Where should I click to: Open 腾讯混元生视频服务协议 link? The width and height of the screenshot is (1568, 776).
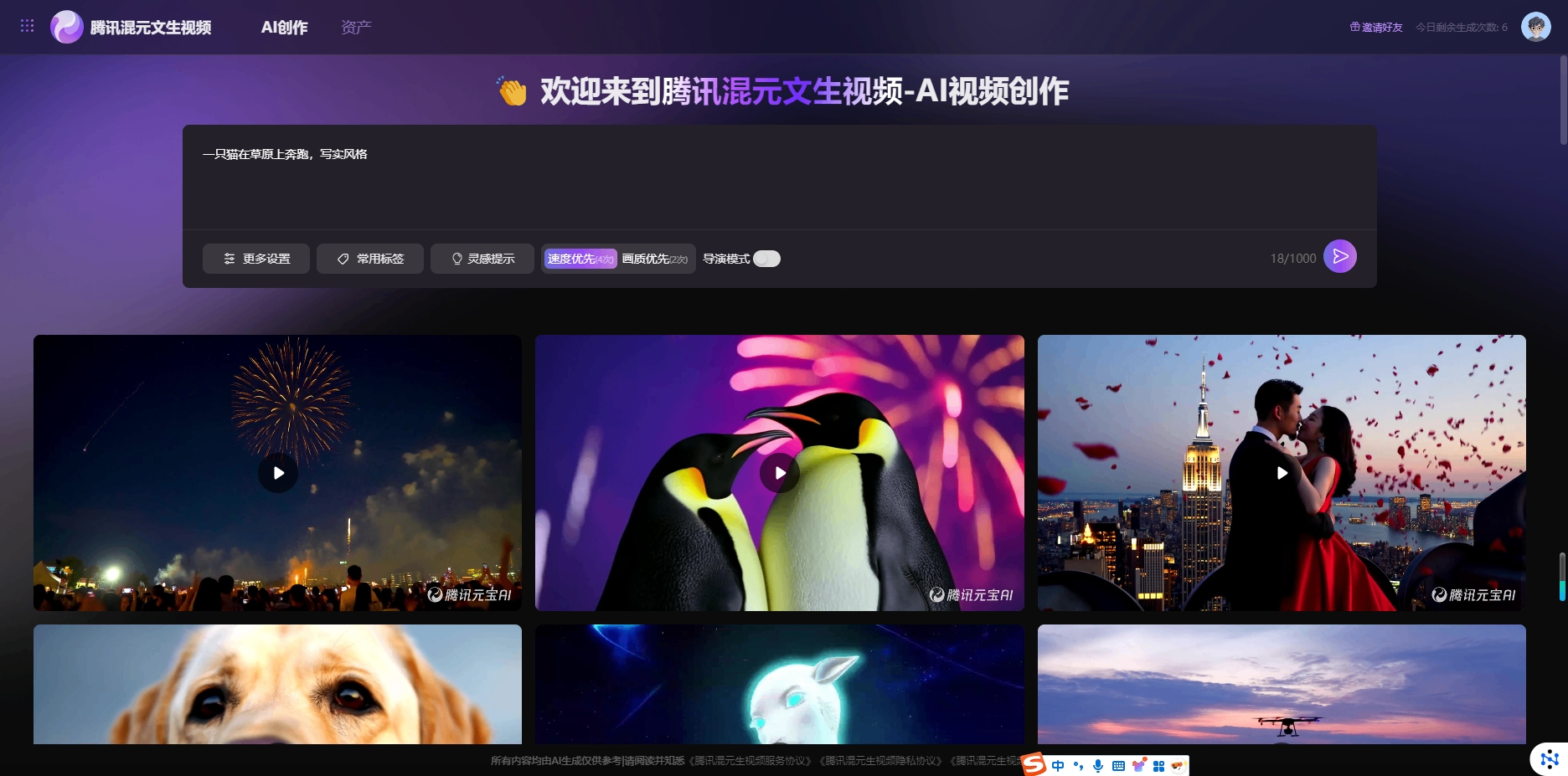point(750,761)
